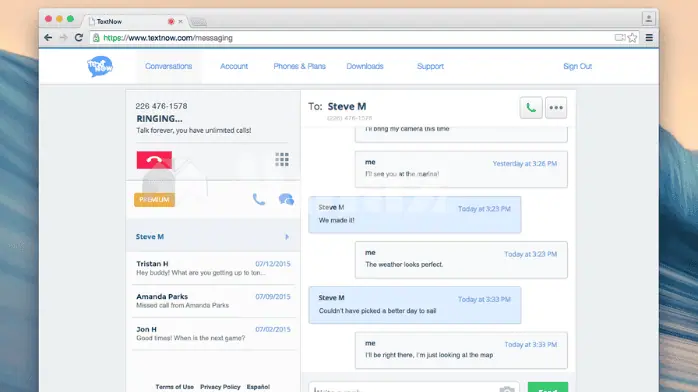Screen dimensions: 698x392
Task: Open the Conversations tab
Action: [168, 66]
